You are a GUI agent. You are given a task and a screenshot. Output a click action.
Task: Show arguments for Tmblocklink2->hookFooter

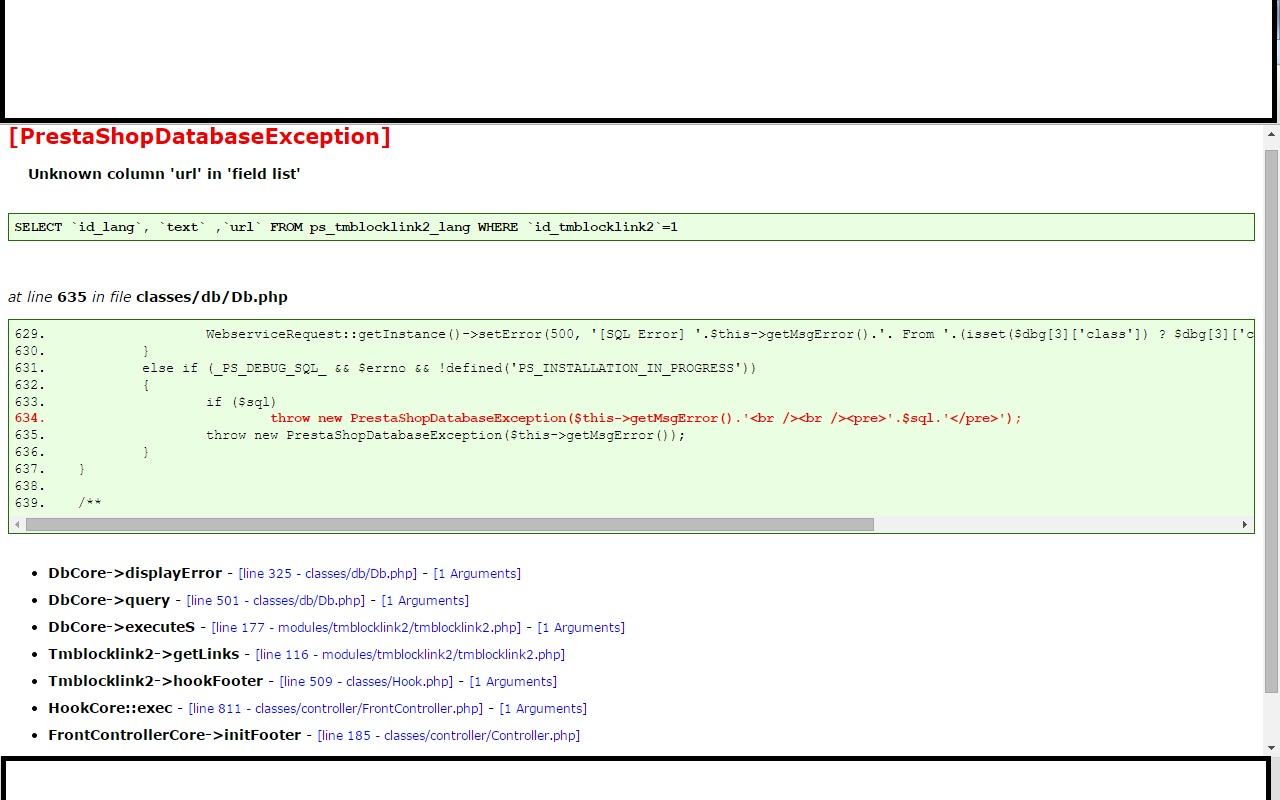point(513,682)
